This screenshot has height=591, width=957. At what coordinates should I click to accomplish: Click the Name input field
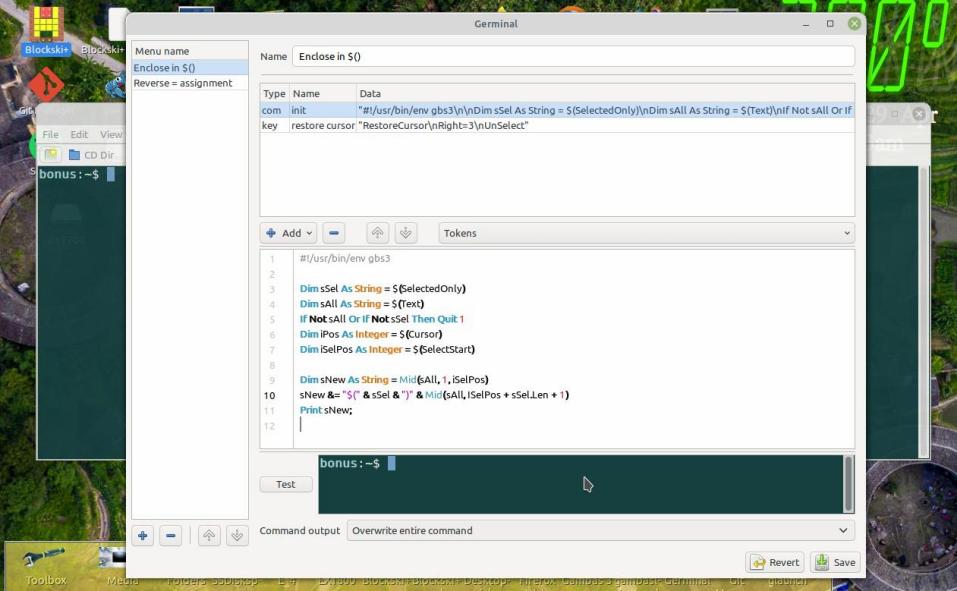(573, 57)
